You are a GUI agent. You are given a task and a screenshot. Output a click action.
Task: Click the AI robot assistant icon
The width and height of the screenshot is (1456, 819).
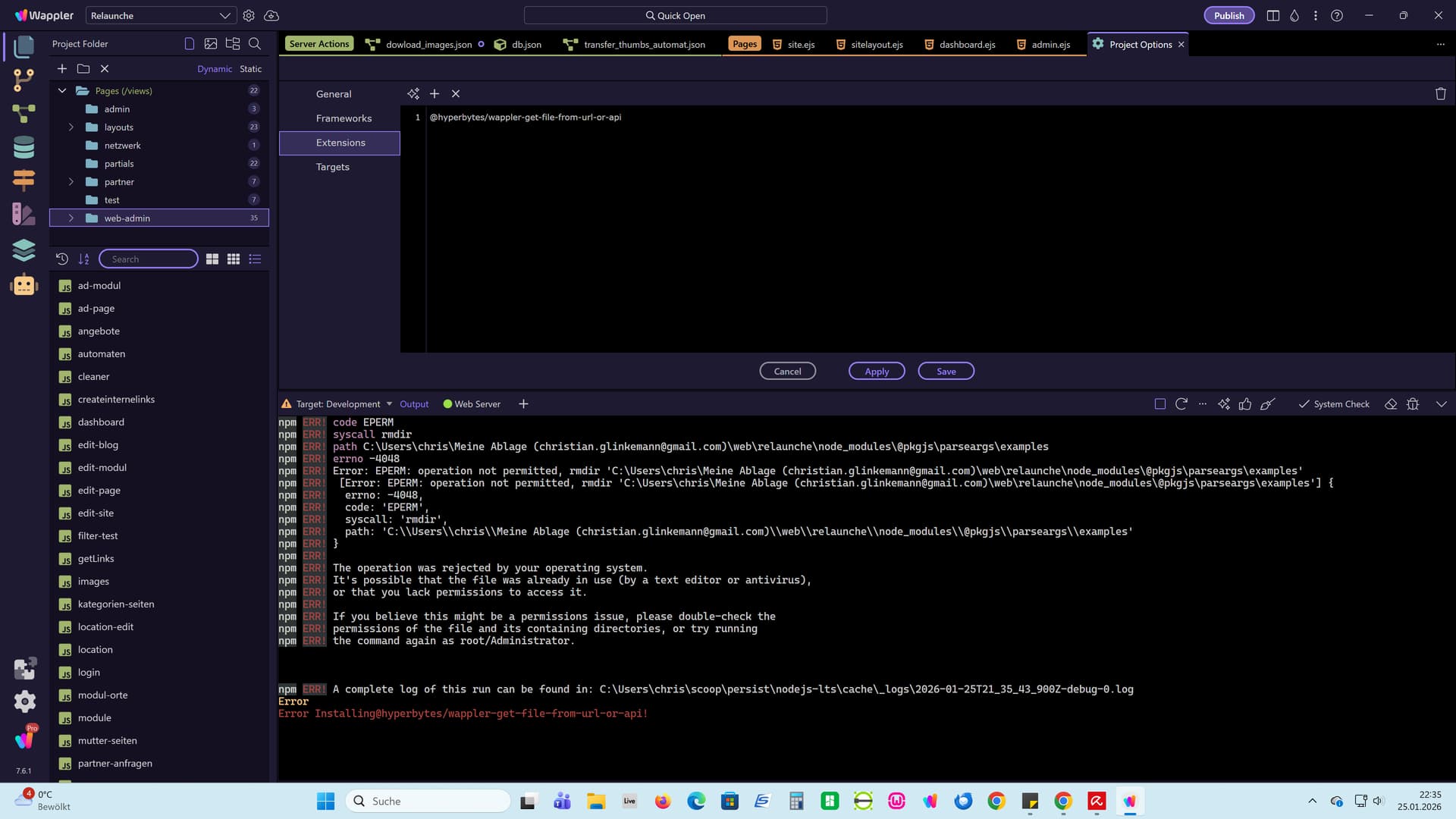[x=24, y=285]
